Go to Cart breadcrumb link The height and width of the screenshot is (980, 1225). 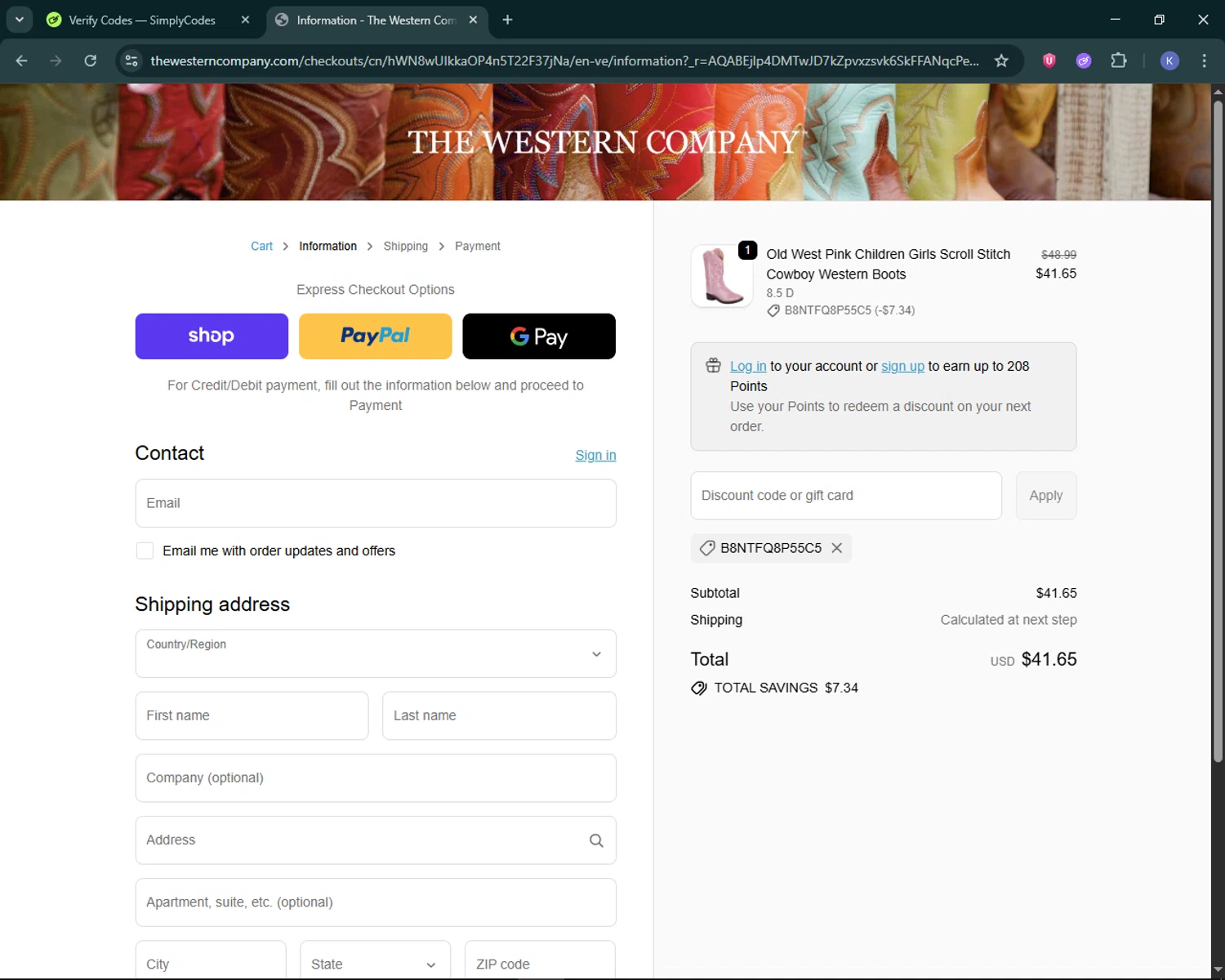pos(261,246)
